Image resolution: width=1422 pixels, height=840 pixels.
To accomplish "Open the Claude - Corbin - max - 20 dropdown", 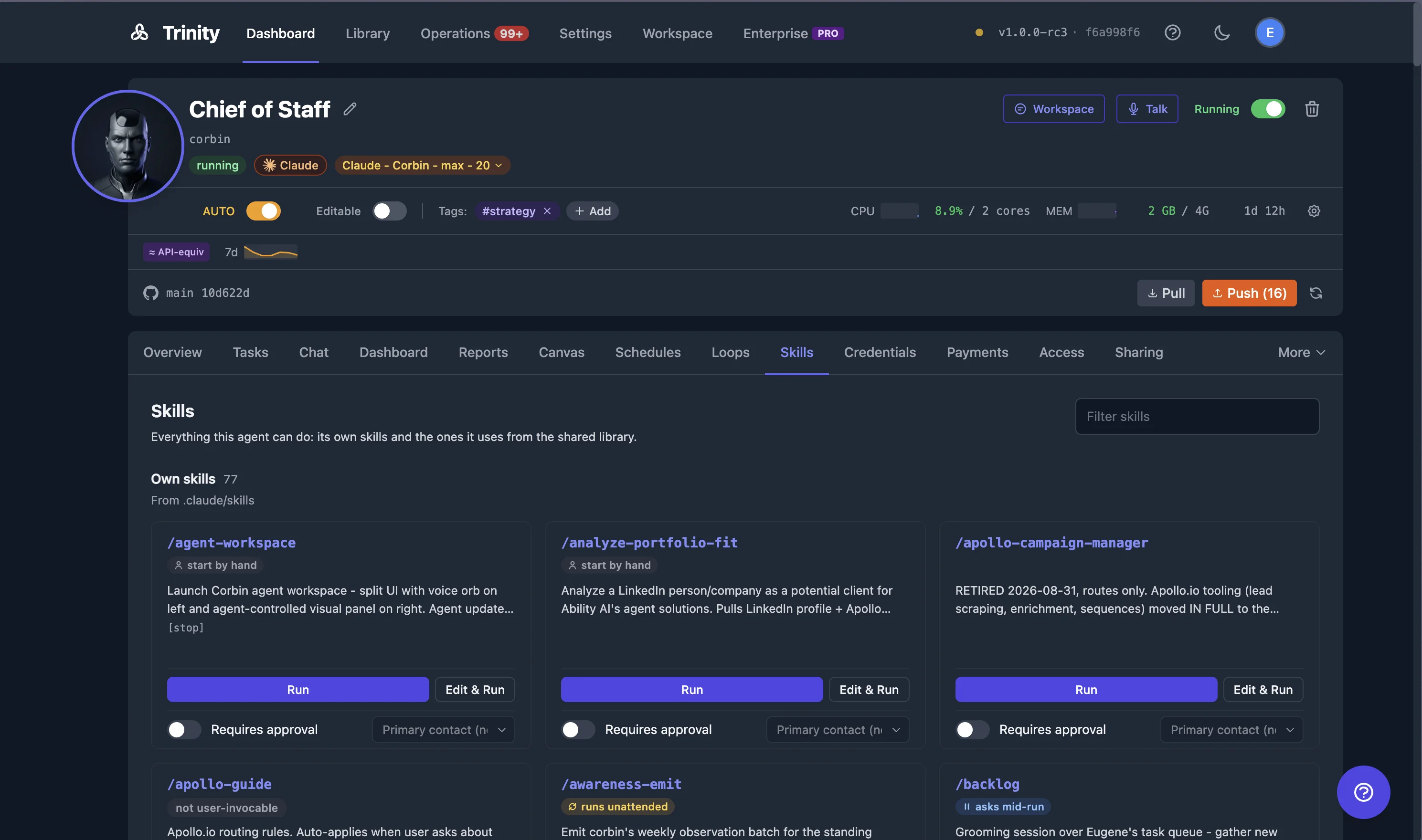I will (423, 165).
